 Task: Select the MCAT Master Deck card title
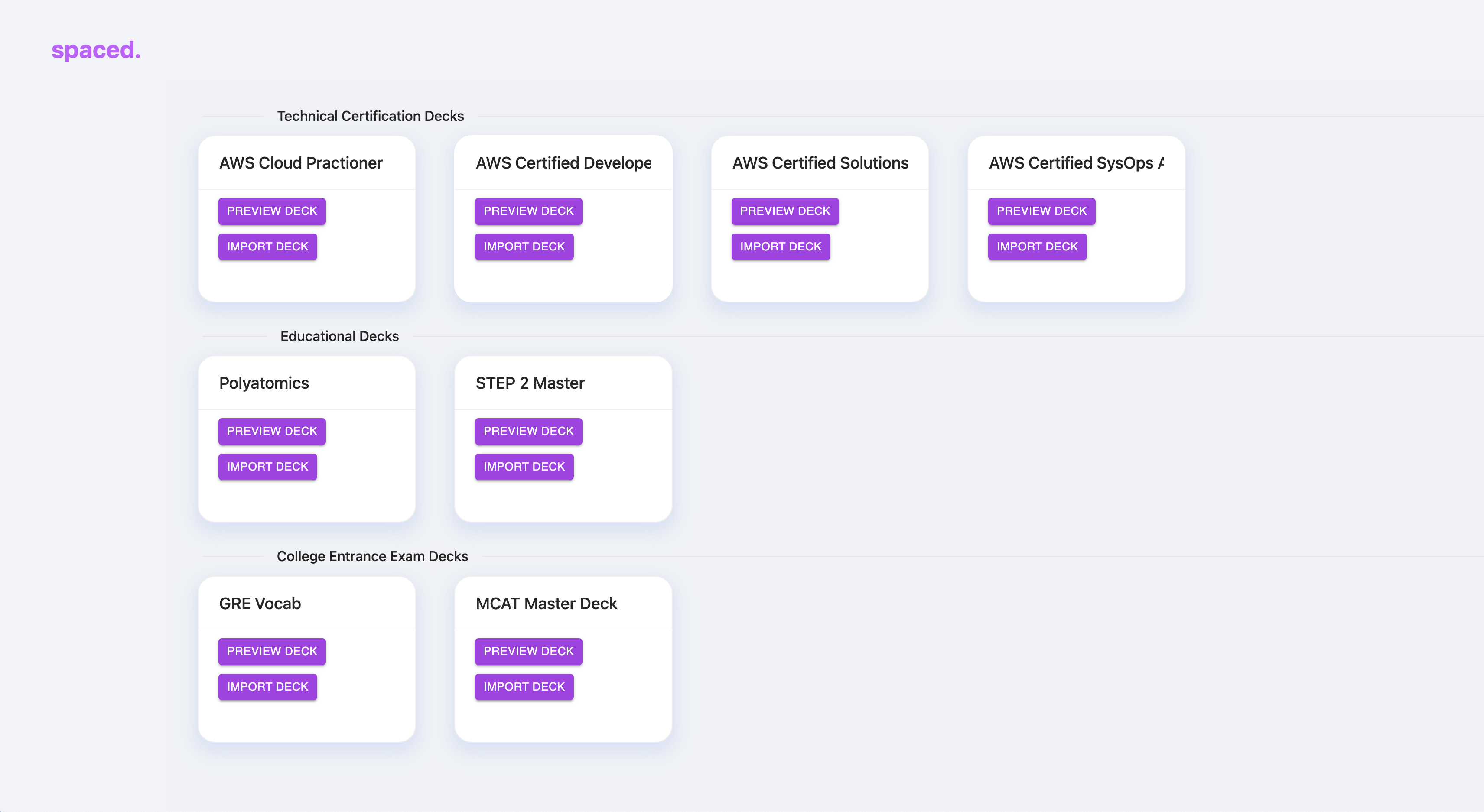pos(546,604)
